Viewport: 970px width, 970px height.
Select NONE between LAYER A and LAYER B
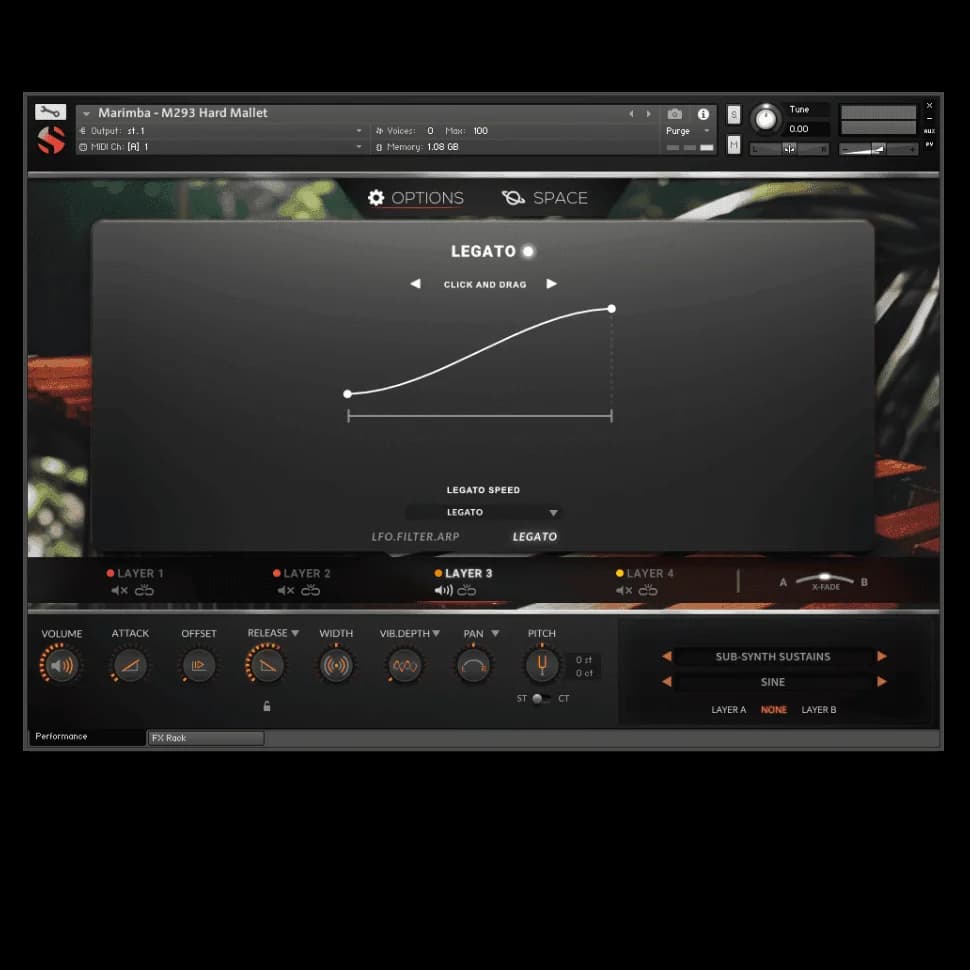point(773,709)
